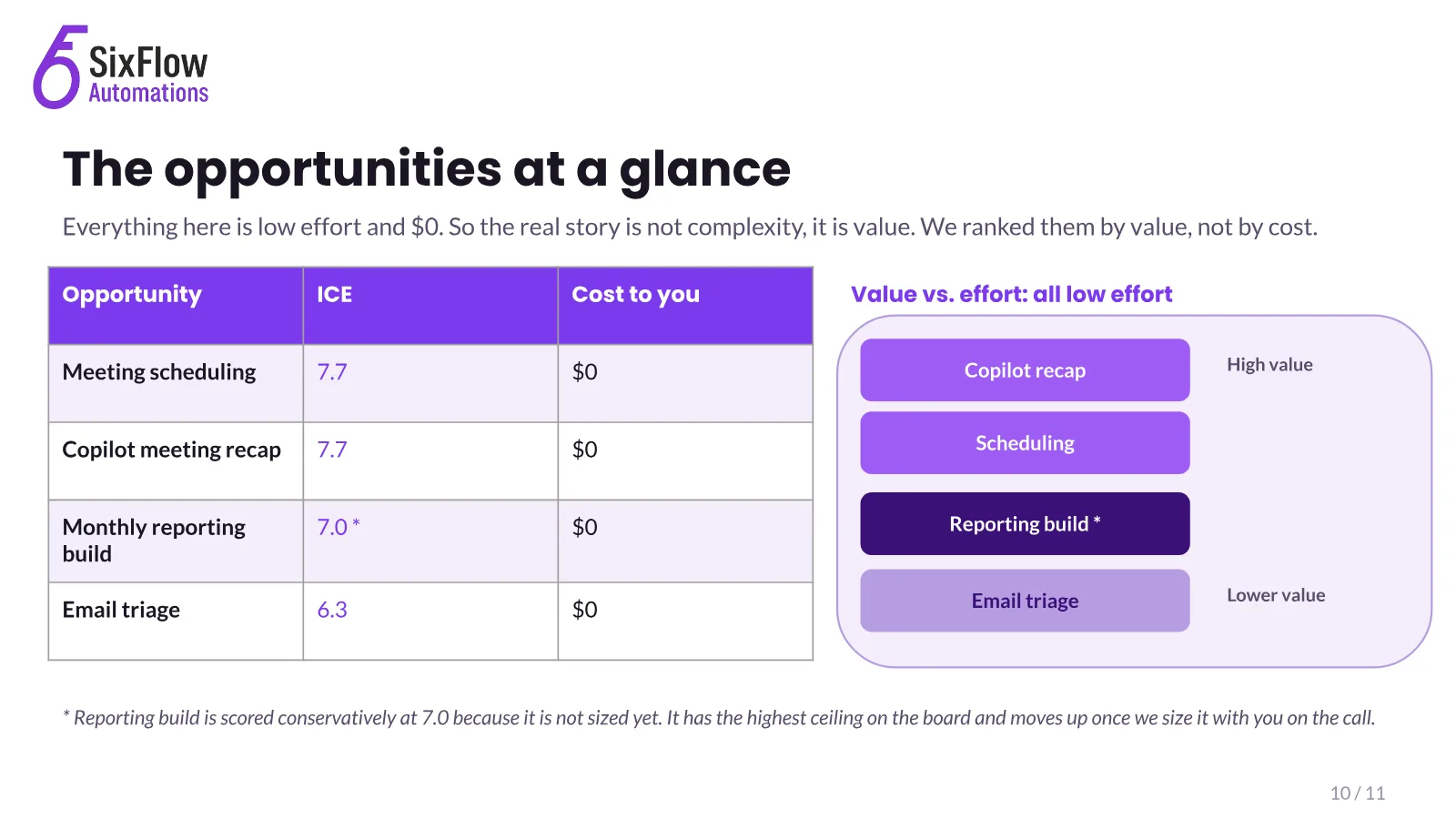Click the SixFlow Automations logo
Viewport: 1456px width, 819px height.
click(x=121, y=67)
